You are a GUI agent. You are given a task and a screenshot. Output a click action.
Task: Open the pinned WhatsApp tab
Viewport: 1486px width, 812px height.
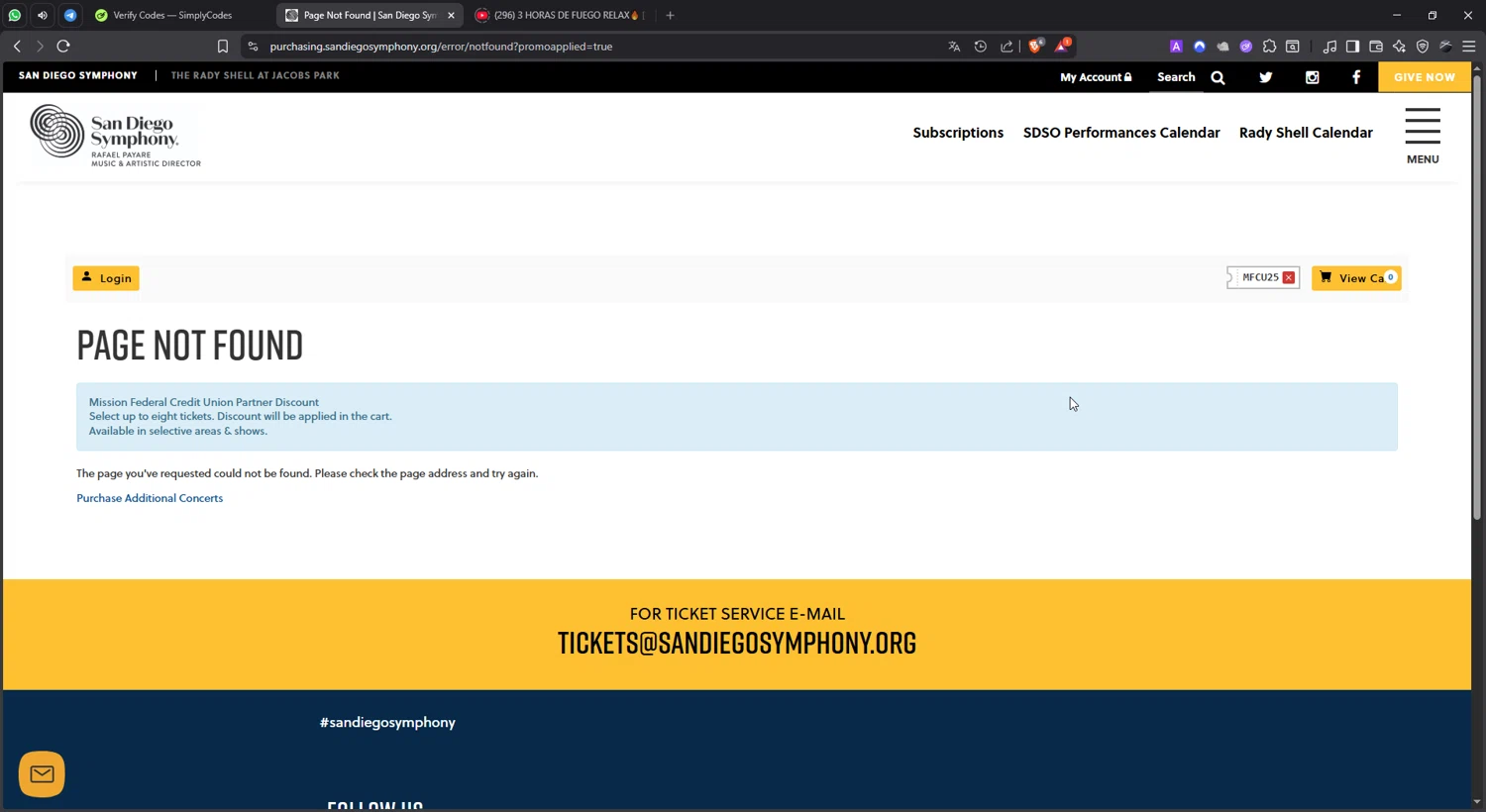point(15,15)
